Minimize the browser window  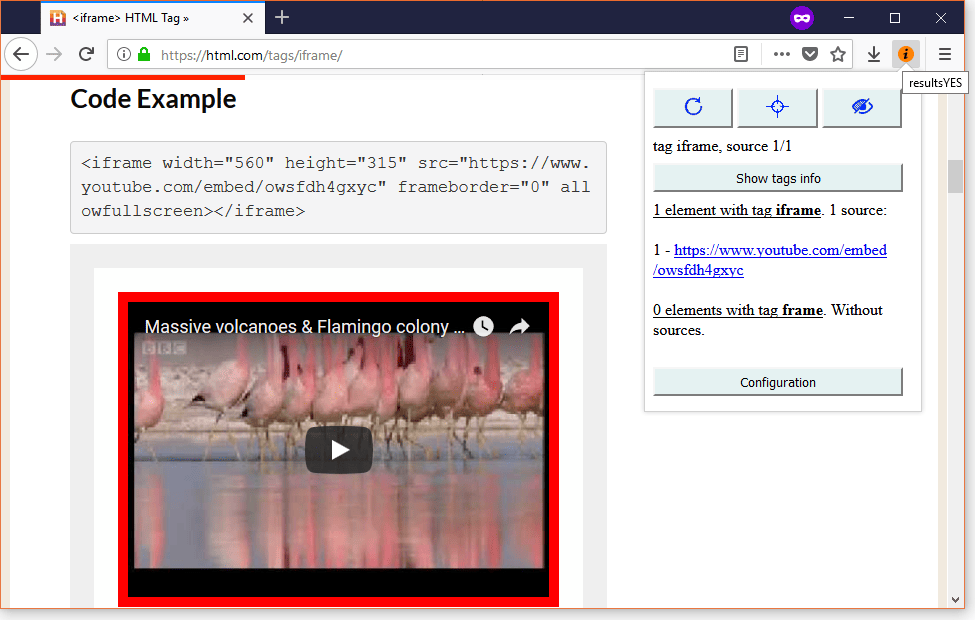(x=849, y=18)
